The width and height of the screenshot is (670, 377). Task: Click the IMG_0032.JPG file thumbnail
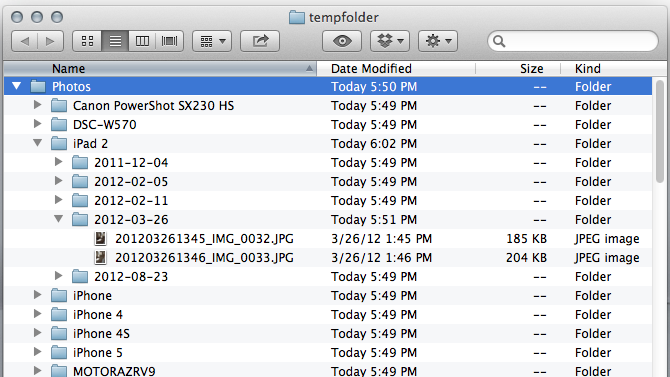(x=100, y=239)
